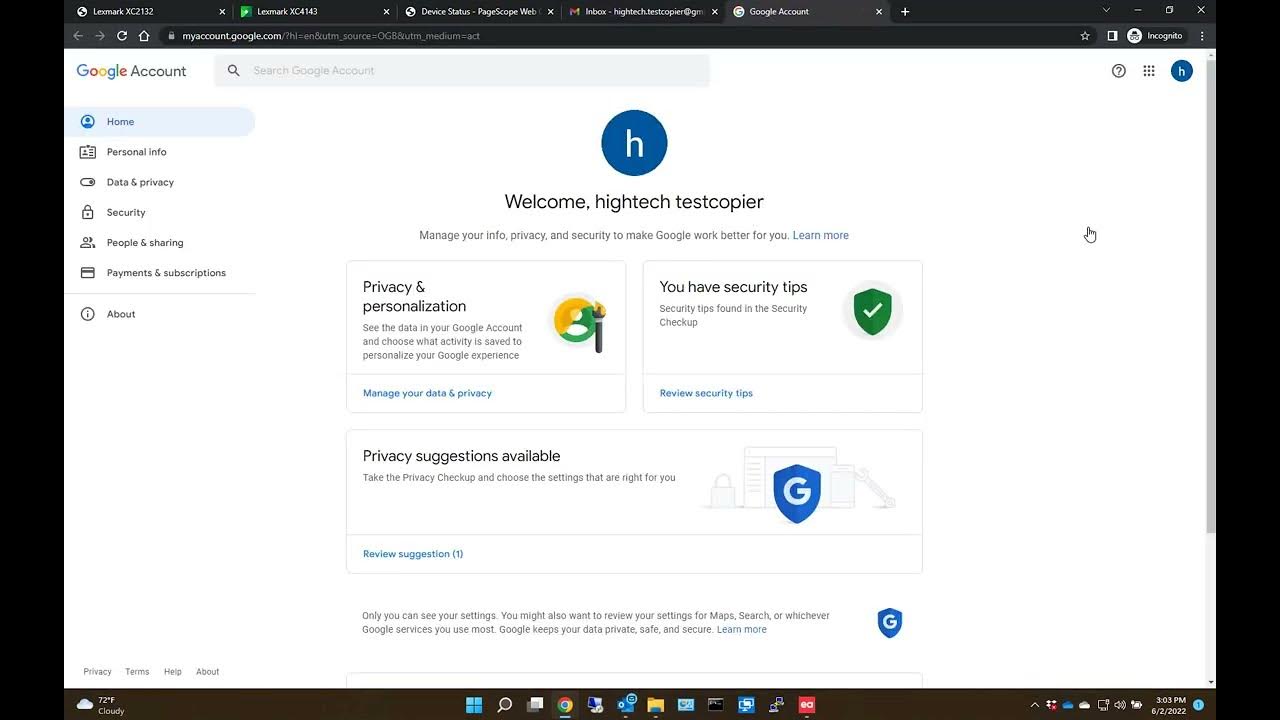Click the page vertical scrollbar
Viewport: 1280px width, 720px height.
coord(1211,297)
